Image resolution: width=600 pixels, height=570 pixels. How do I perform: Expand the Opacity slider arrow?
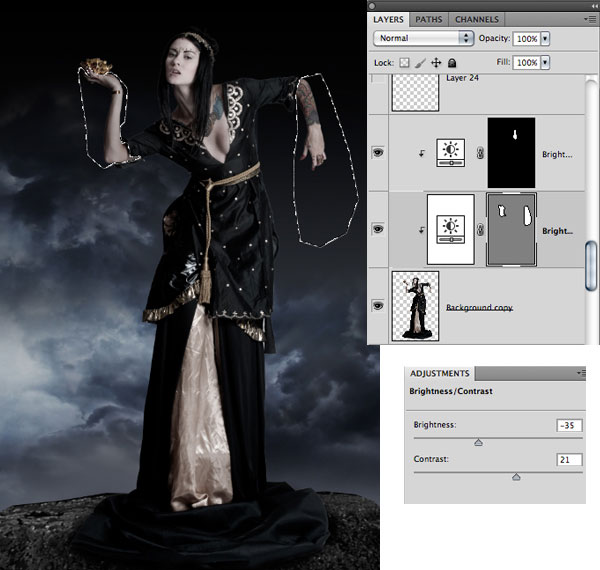tap(545, 38)
